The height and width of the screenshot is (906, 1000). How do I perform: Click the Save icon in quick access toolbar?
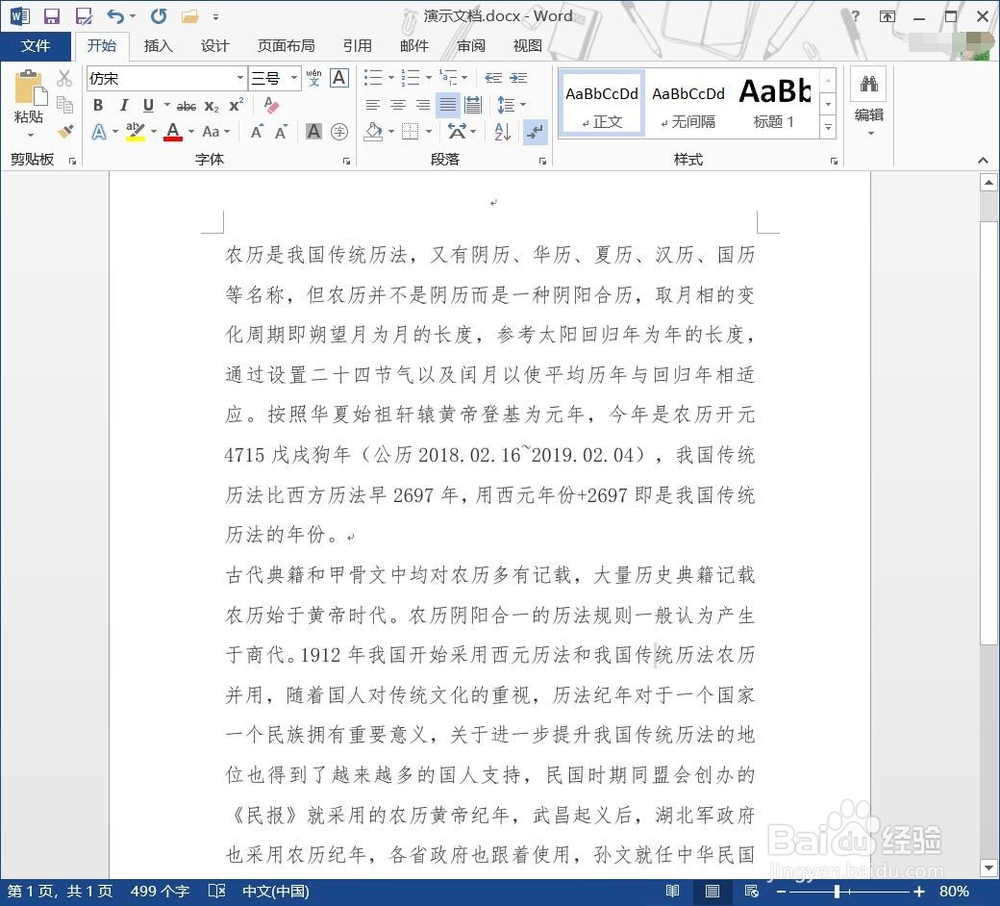click(52, 16)
